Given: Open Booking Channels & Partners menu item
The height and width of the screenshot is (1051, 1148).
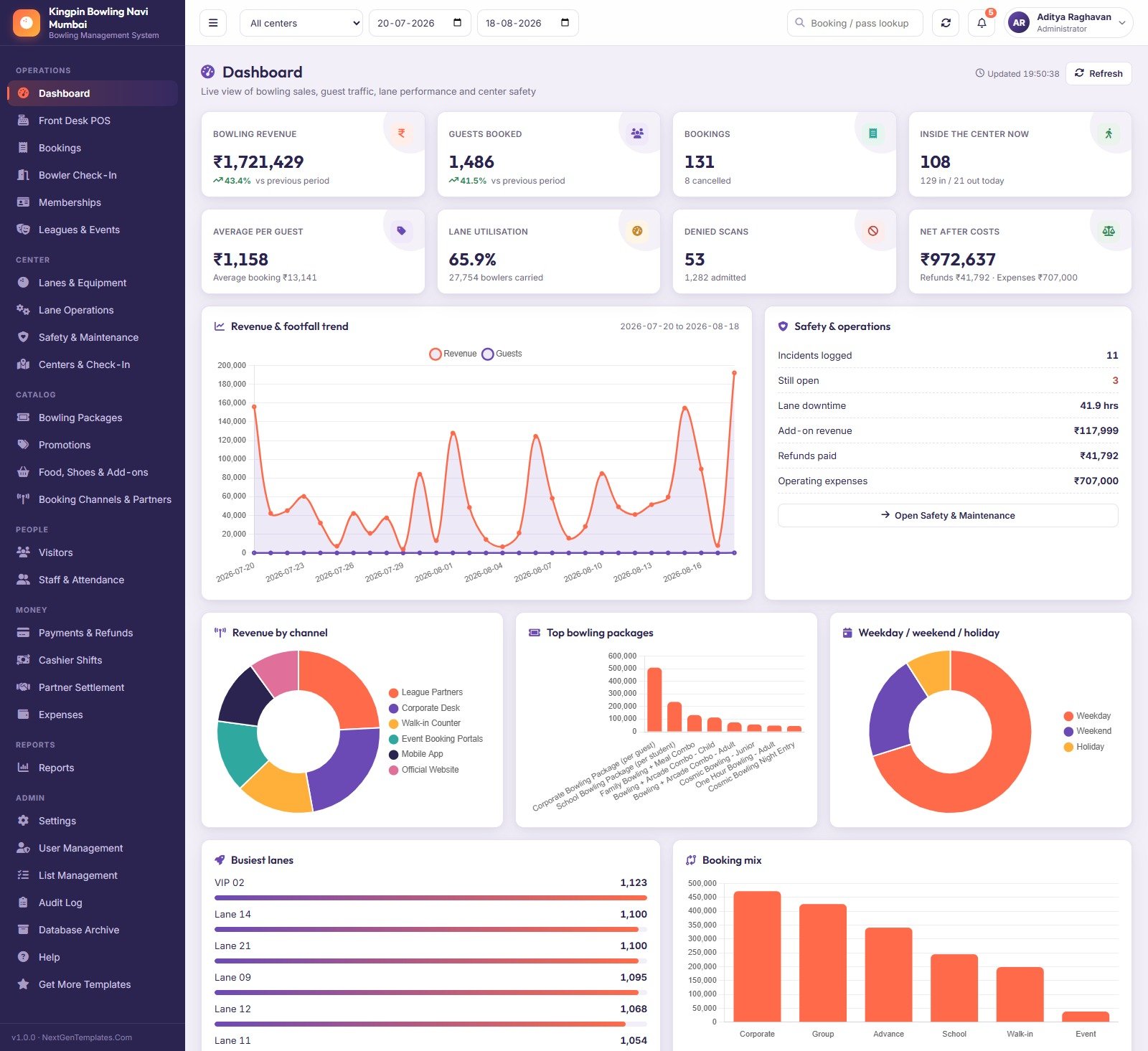Looking at the screenshot, I should tap(93, 499).
